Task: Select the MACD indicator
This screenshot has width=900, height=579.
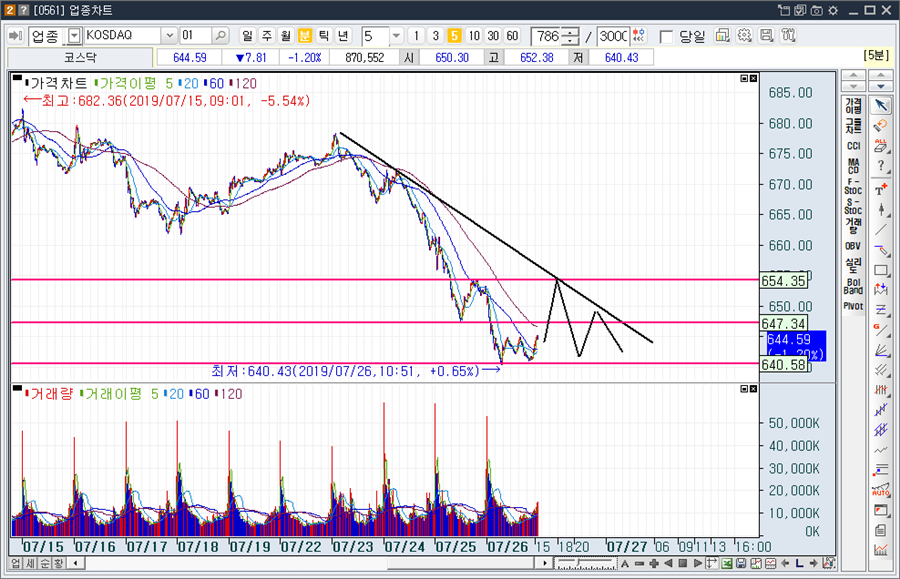Action: tap(854, 166)
